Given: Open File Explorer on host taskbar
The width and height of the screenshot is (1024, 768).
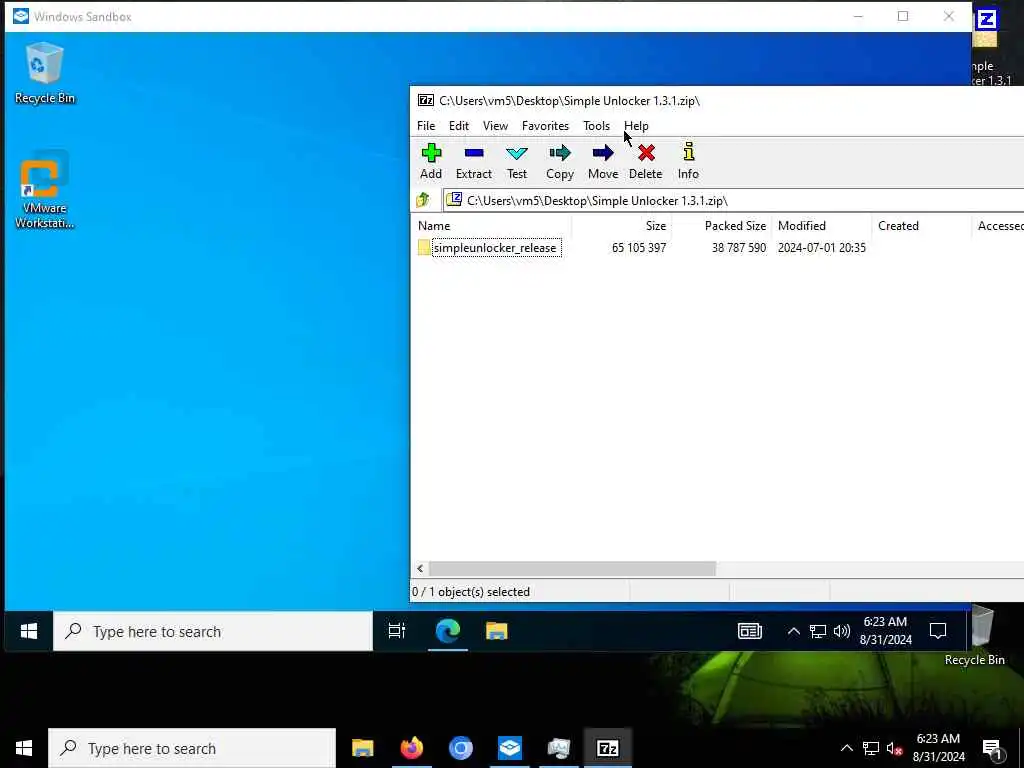Looking at the screenshot, I should pyautogui.click(x=362, y=748).
